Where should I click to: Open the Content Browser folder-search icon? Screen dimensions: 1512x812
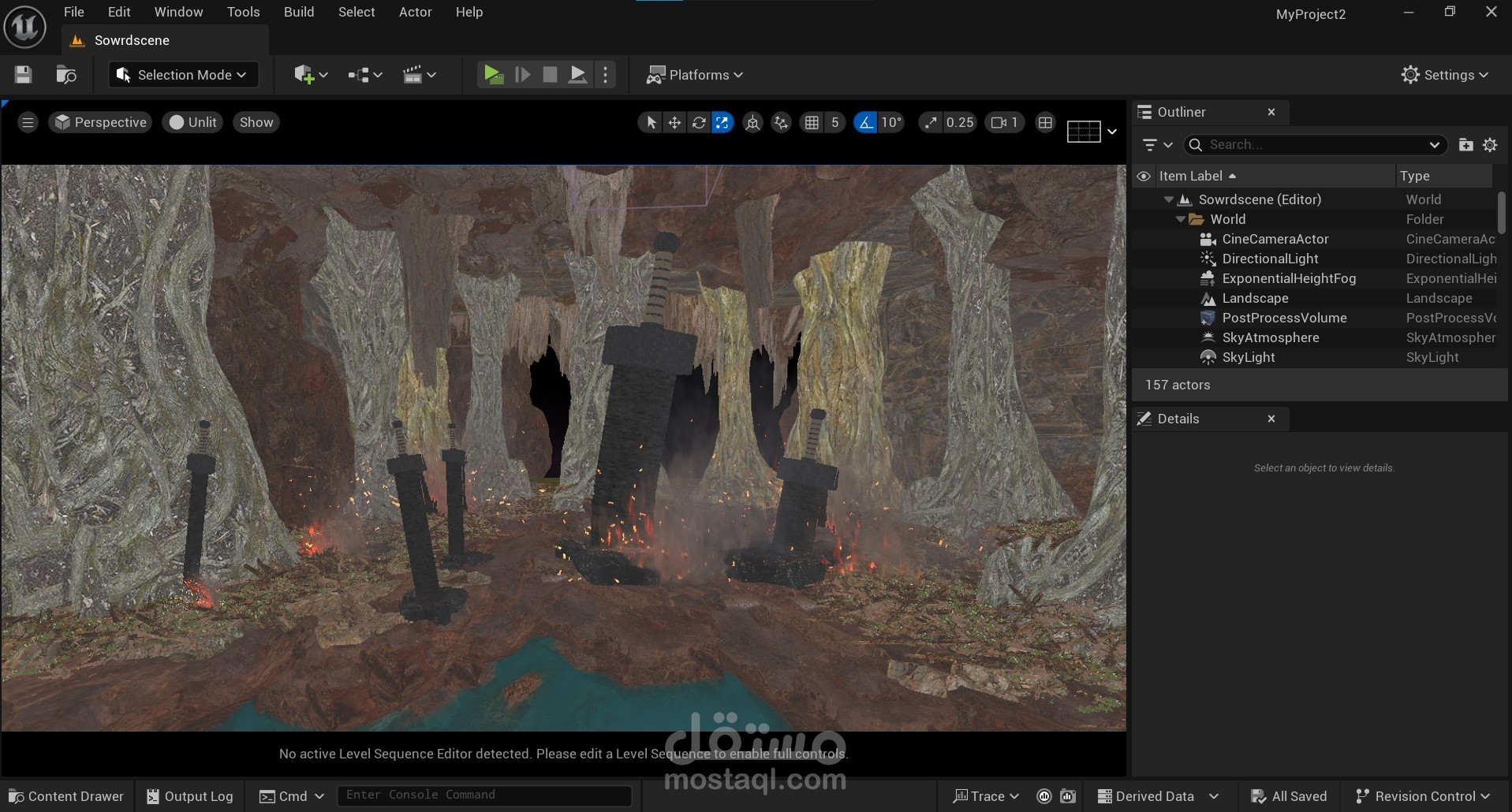point(66,75)
